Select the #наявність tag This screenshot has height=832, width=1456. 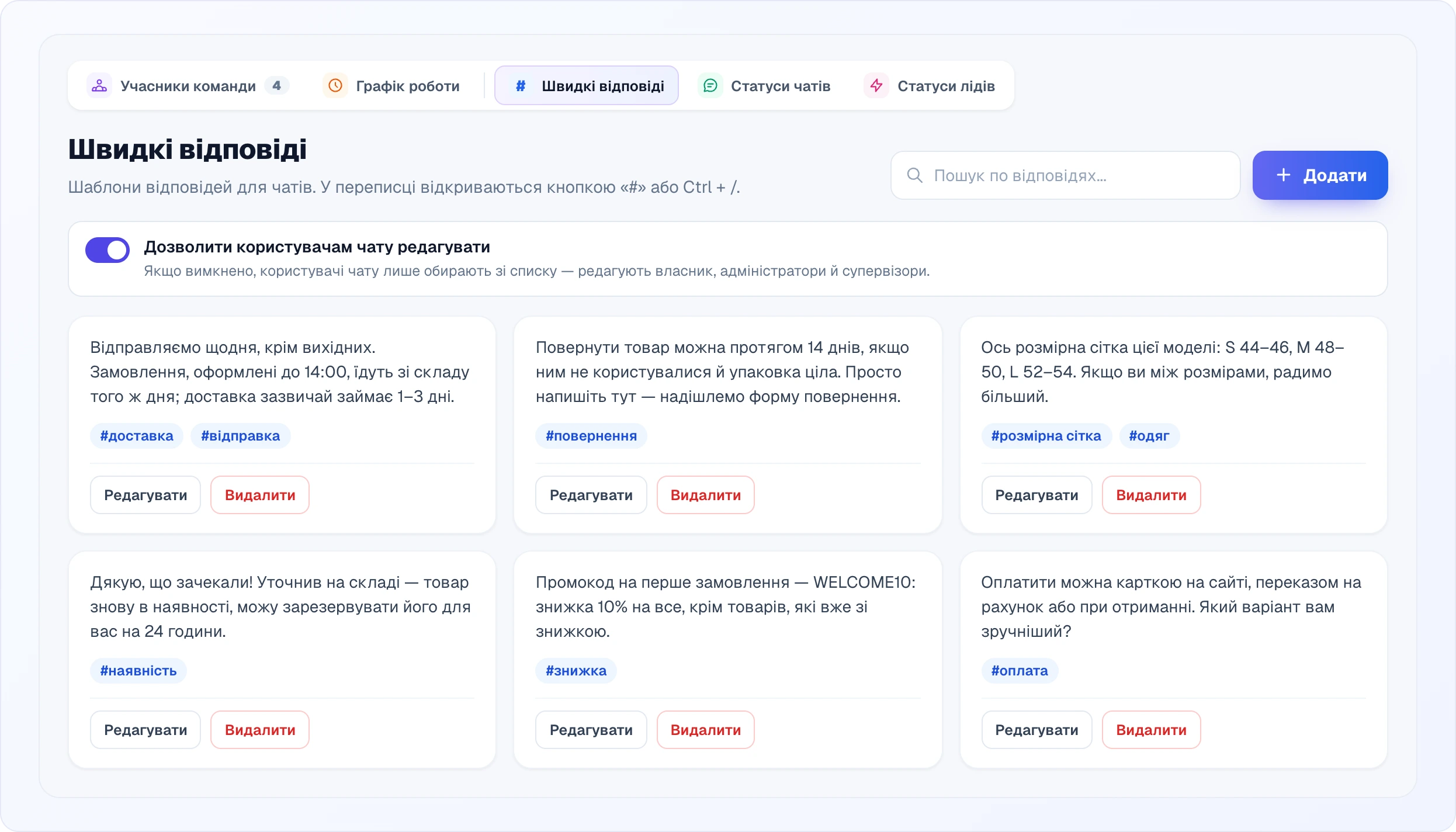tap(138, 671)
